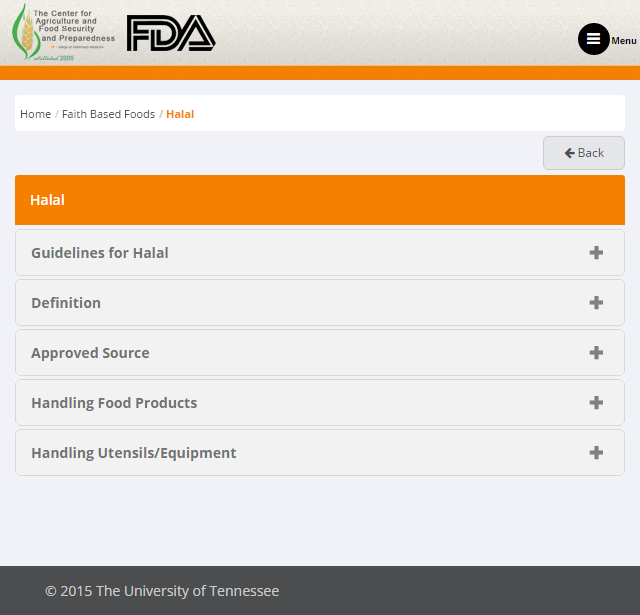Click the orange Halal heading bar
This screenshot has width=640, height=615.
[x=320, y=200]
